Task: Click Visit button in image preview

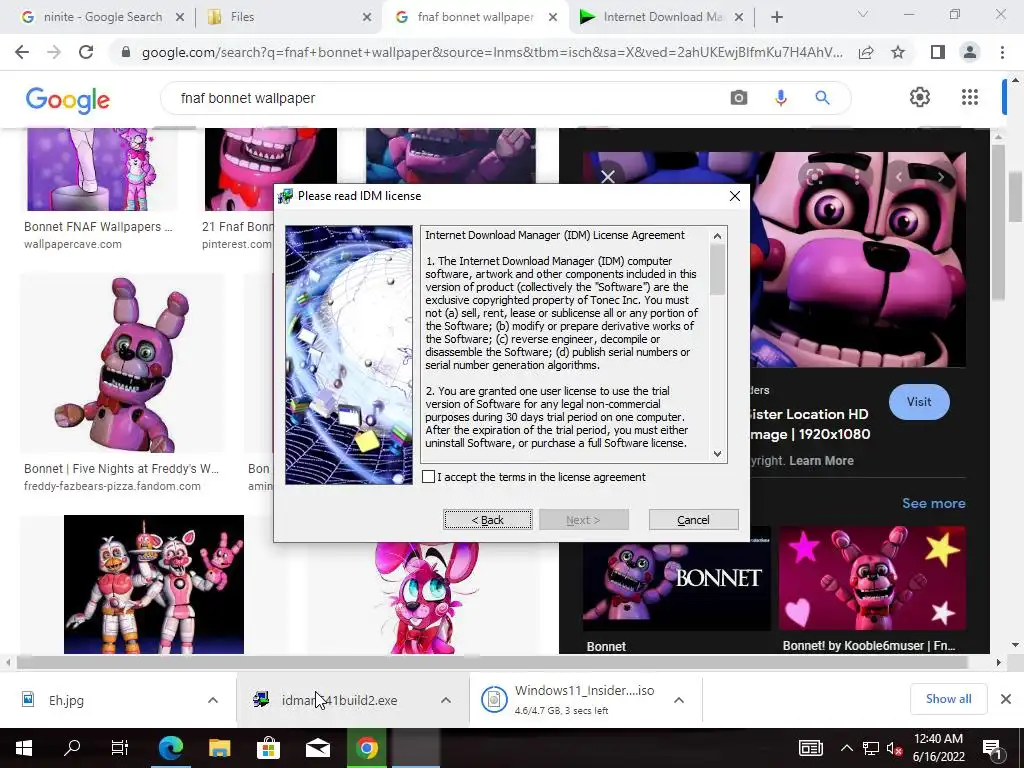Action: [919, 402]
